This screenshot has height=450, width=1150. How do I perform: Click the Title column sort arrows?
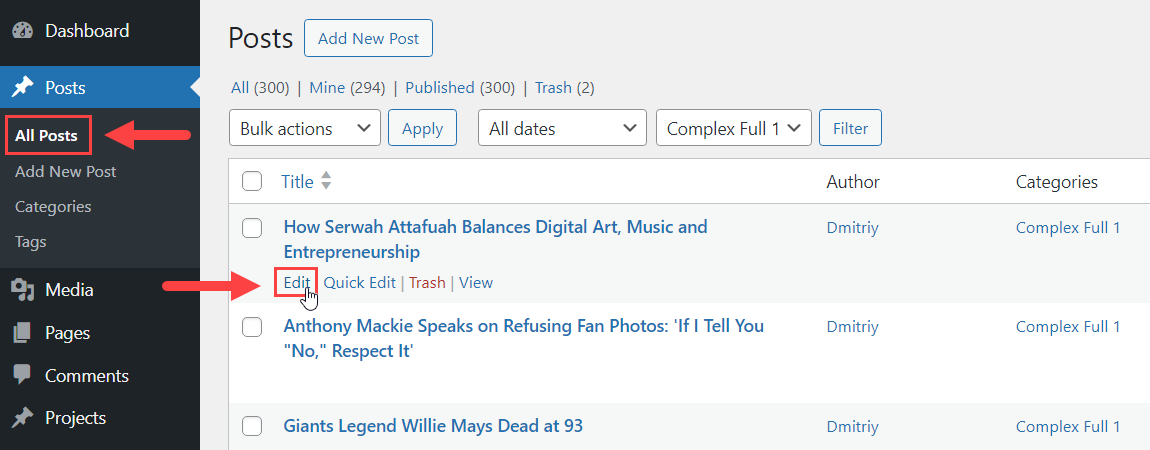(x=326, y=181)
